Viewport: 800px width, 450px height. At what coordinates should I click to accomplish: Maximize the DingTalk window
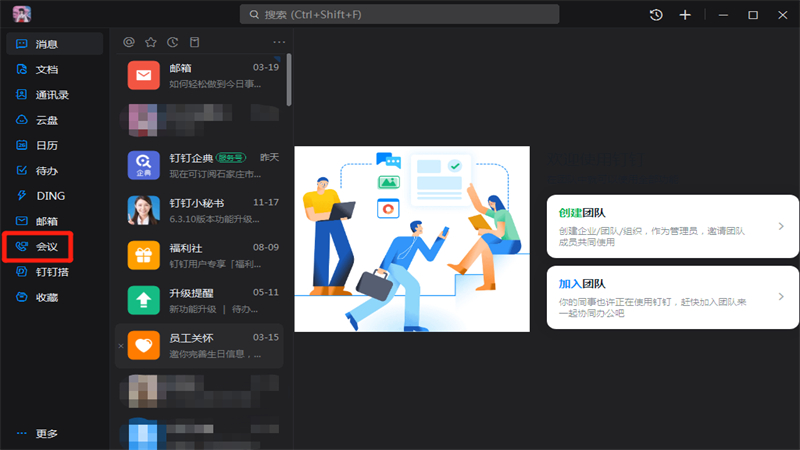tap(753, 15)
